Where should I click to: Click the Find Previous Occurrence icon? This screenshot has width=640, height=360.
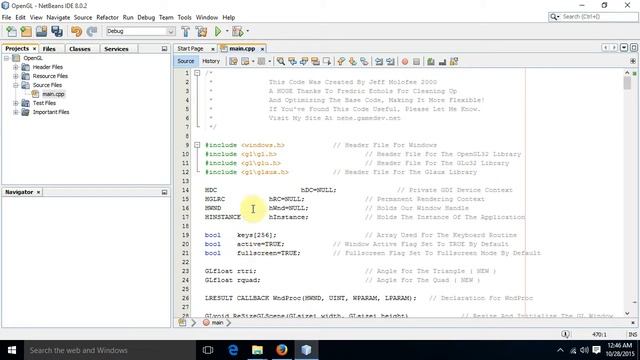(x=292, y=61)
